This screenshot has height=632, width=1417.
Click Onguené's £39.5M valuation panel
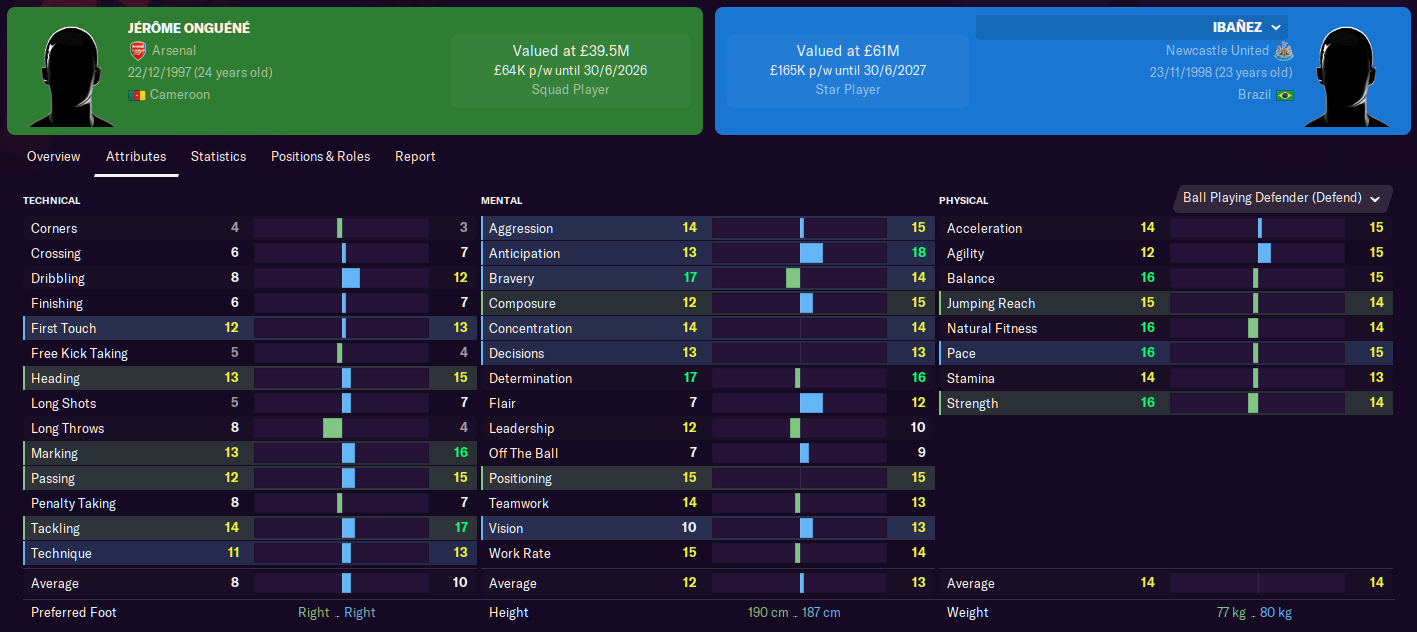(571, 70)
